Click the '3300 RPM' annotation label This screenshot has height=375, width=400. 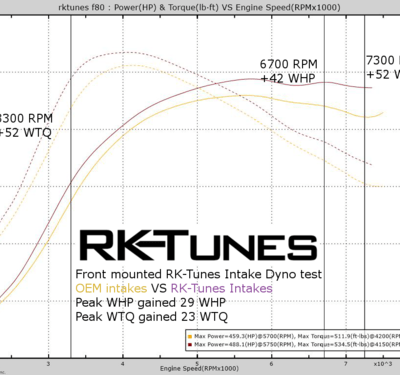tap(26, 118)
